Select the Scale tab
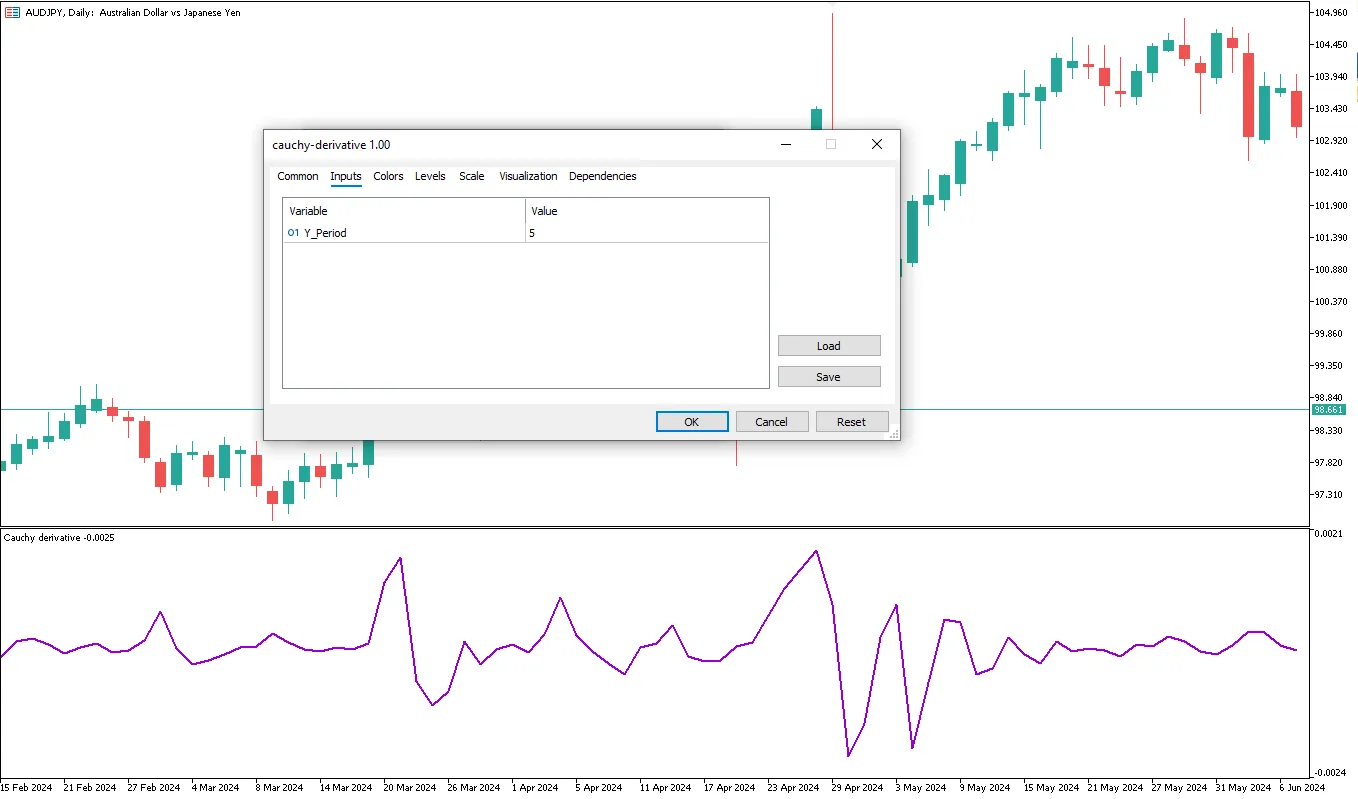 point(471,176)
